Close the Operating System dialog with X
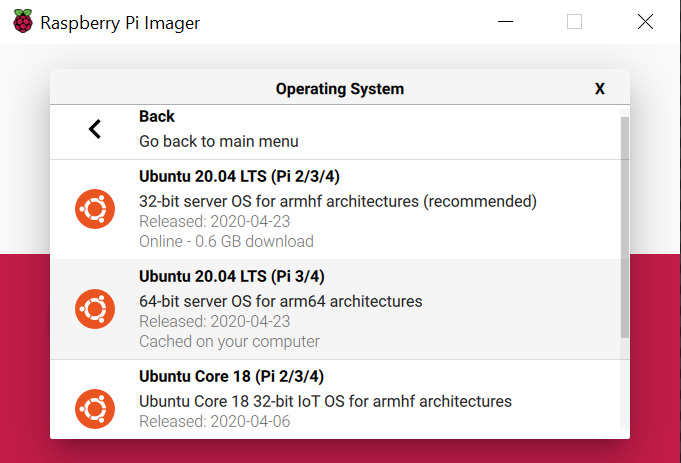Screen dimensions: 681x463 click(600, 89)
